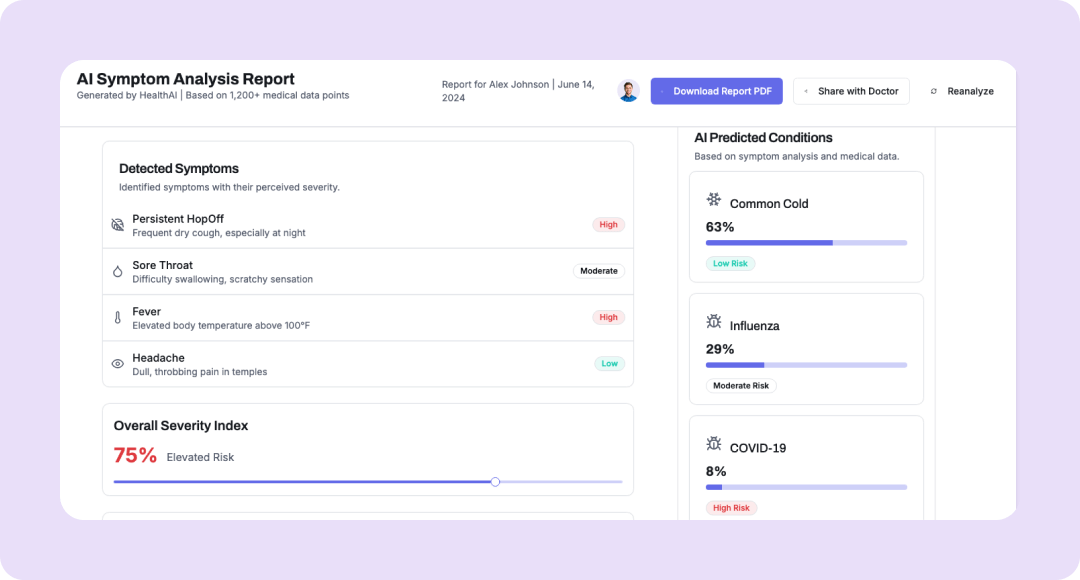This screenshot has height=580, width=1080.
Task: Open Alex Johnson's profile avatar
Action: [628, 91]
